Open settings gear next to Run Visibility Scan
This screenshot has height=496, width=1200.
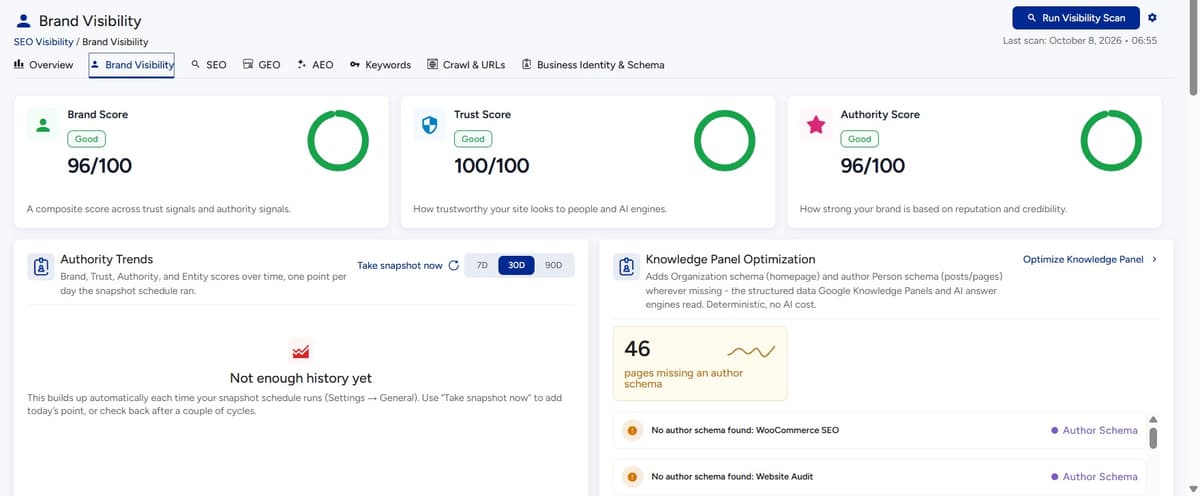click(1152, 18)
